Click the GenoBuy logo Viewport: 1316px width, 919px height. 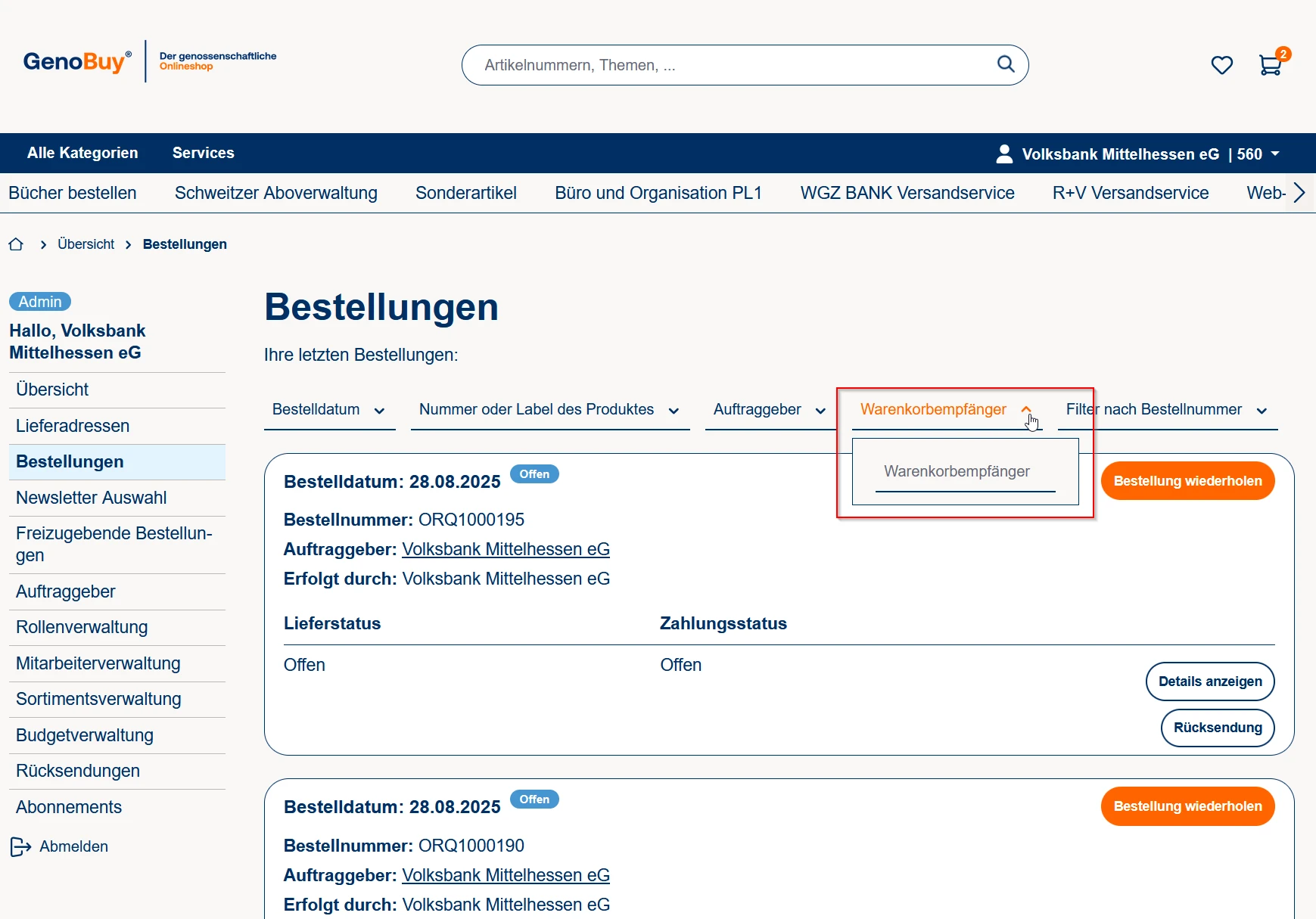click(77, 61)
